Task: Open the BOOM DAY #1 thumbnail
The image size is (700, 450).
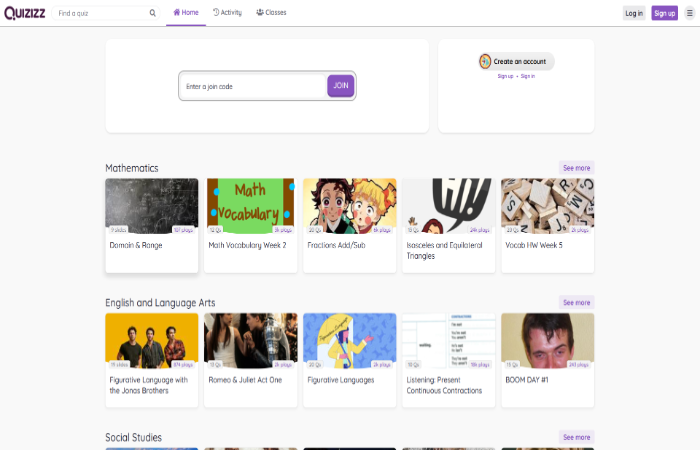Action: [x=548, y=341]
